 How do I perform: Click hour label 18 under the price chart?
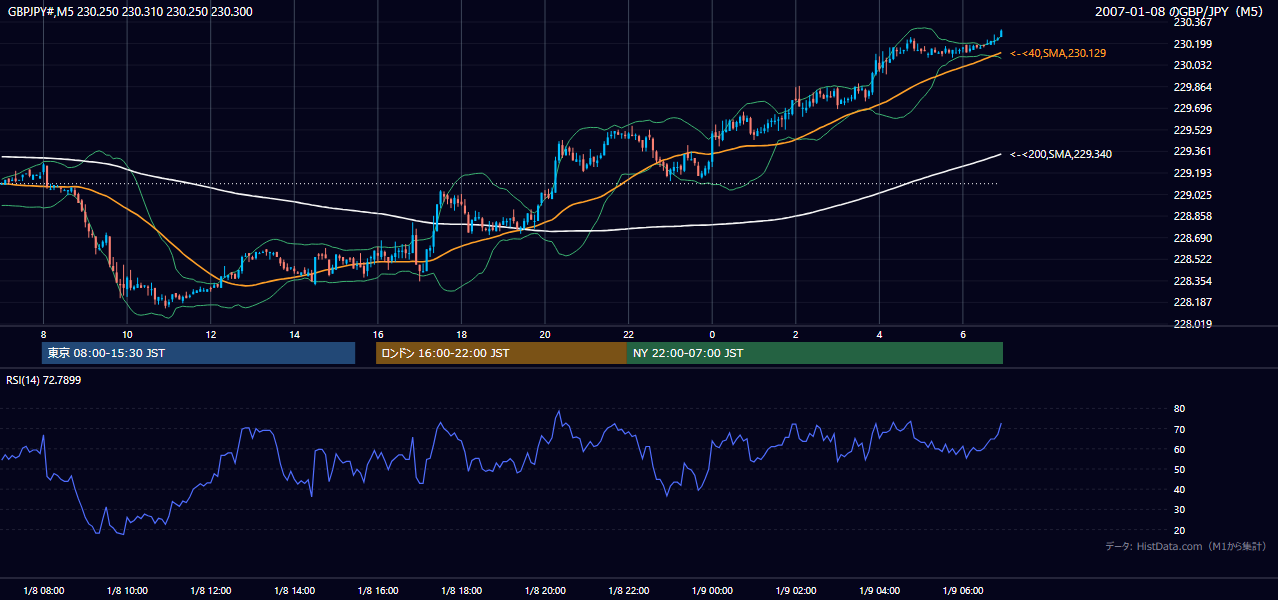[x=461, y=334]
